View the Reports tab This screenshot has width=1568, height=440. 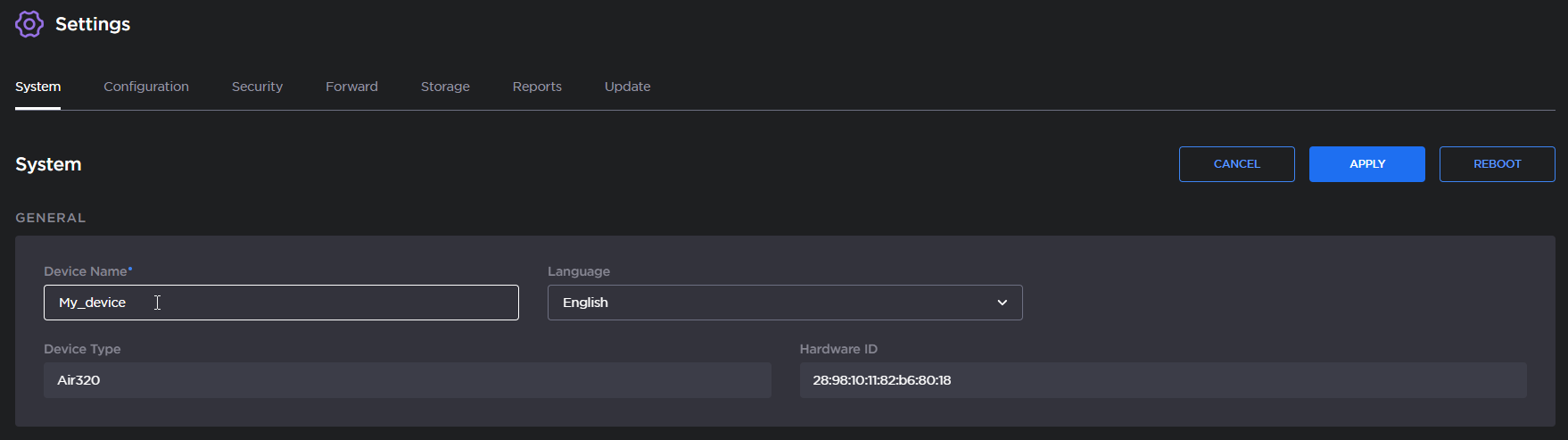[537, 87]
